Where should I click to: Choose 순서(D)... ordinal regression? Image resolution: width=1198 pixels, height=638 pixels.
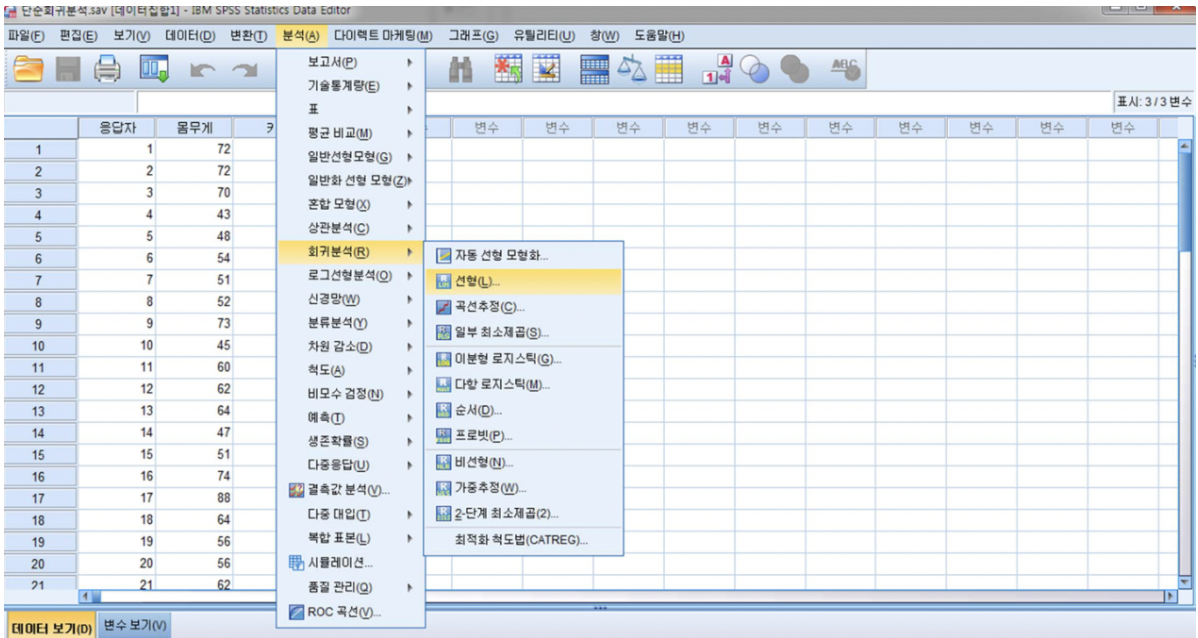(524, 410)
